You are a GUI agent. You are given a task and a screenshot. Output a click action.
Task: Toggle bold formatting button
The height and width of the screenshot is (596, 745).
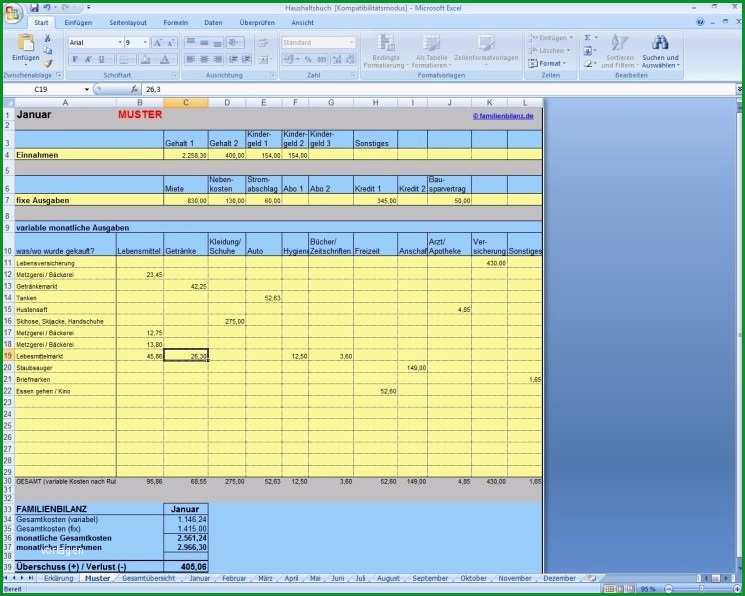coord(75,59)
